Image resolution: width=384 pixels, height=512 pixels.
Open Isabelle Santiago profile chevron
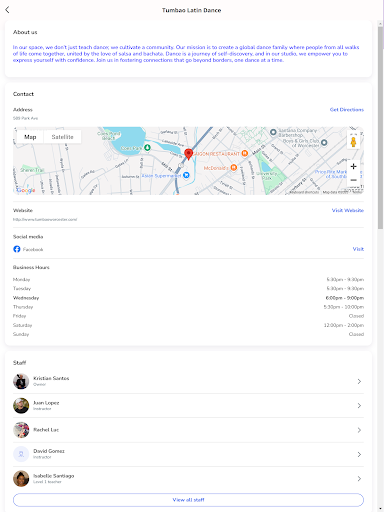[x=359, y=479]
